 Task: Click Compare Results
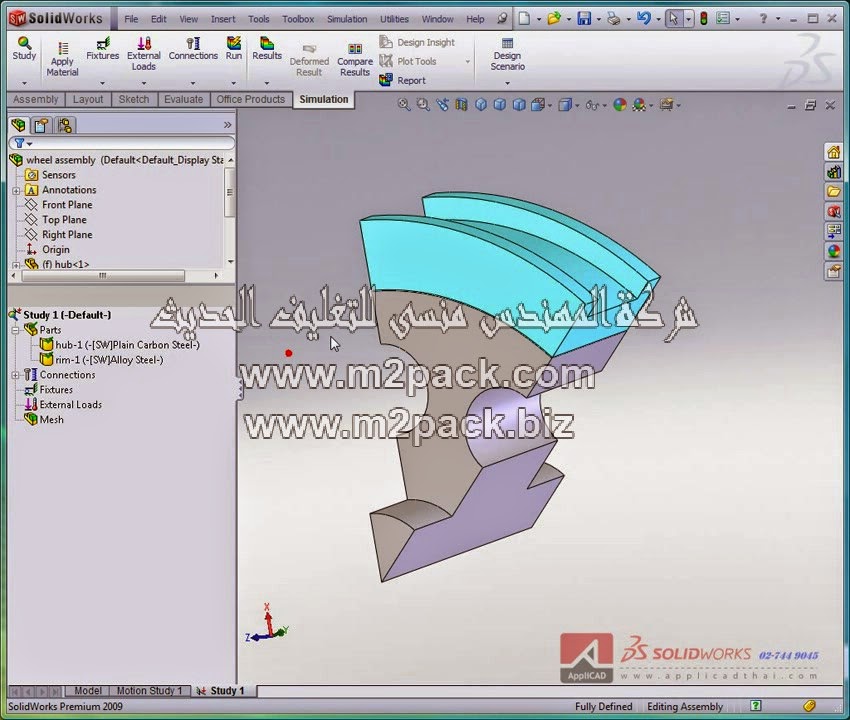[355, 60]
